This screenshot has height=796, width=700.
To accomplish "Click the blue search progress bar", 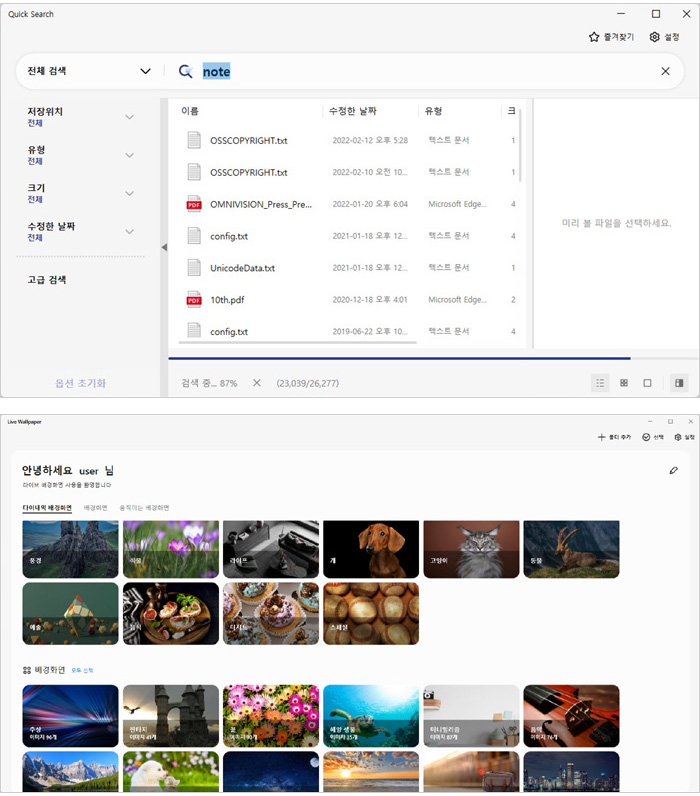I will coord(399,358).
